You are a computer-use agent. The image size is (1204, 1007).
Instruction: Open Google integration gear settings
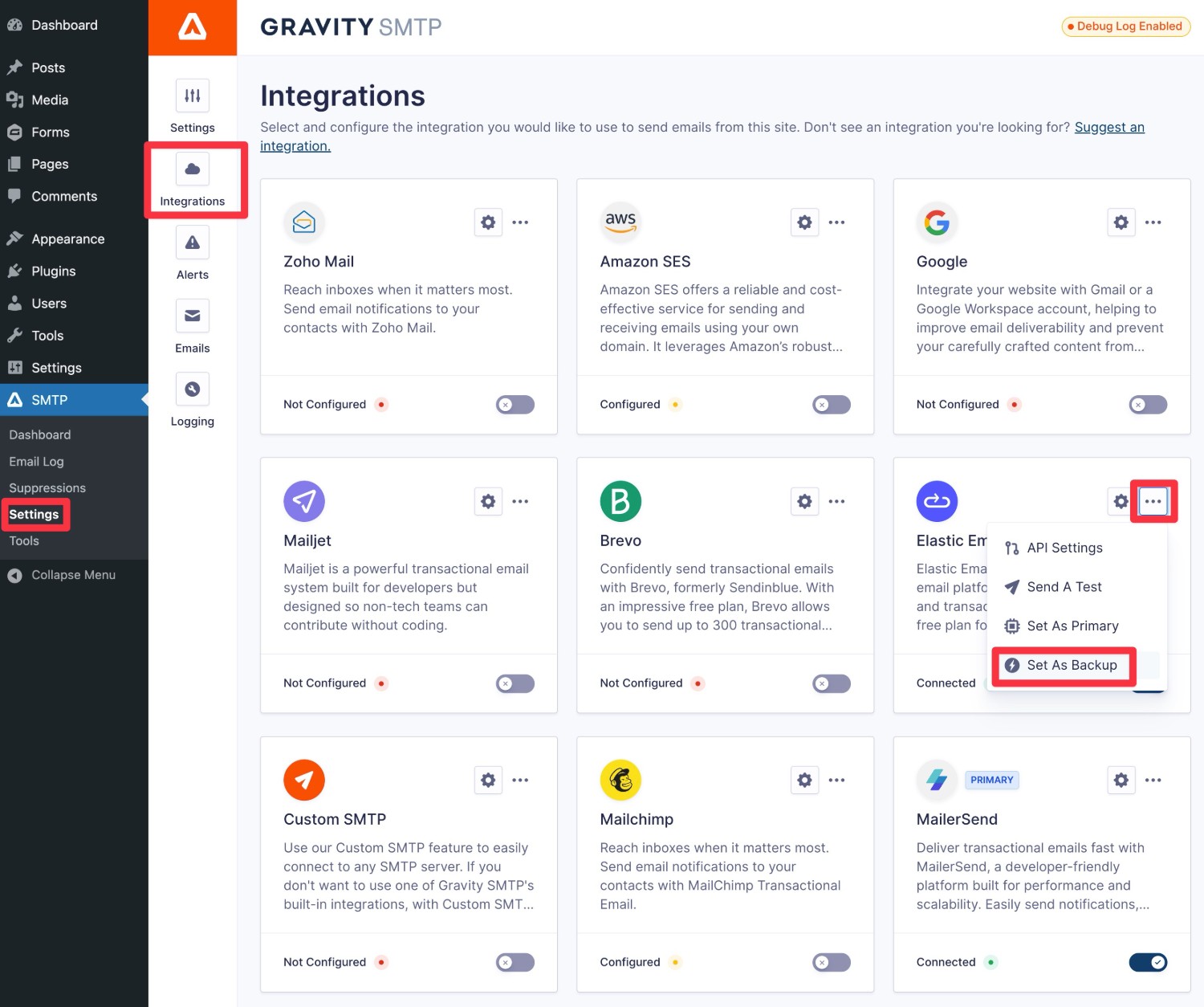[x=1121, y=222]
